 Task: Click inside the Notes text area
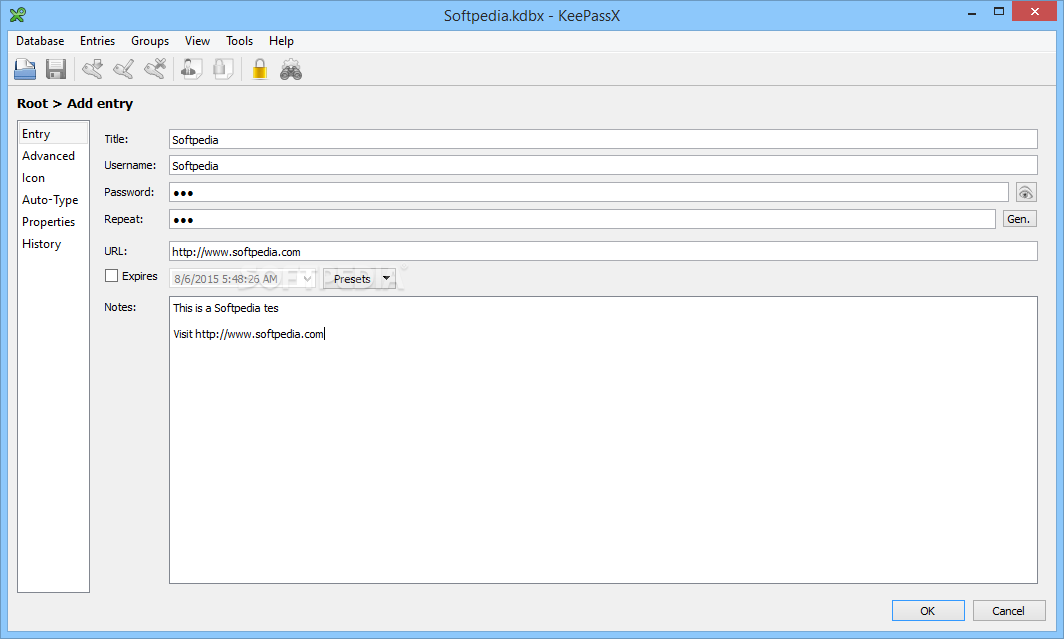603,440
